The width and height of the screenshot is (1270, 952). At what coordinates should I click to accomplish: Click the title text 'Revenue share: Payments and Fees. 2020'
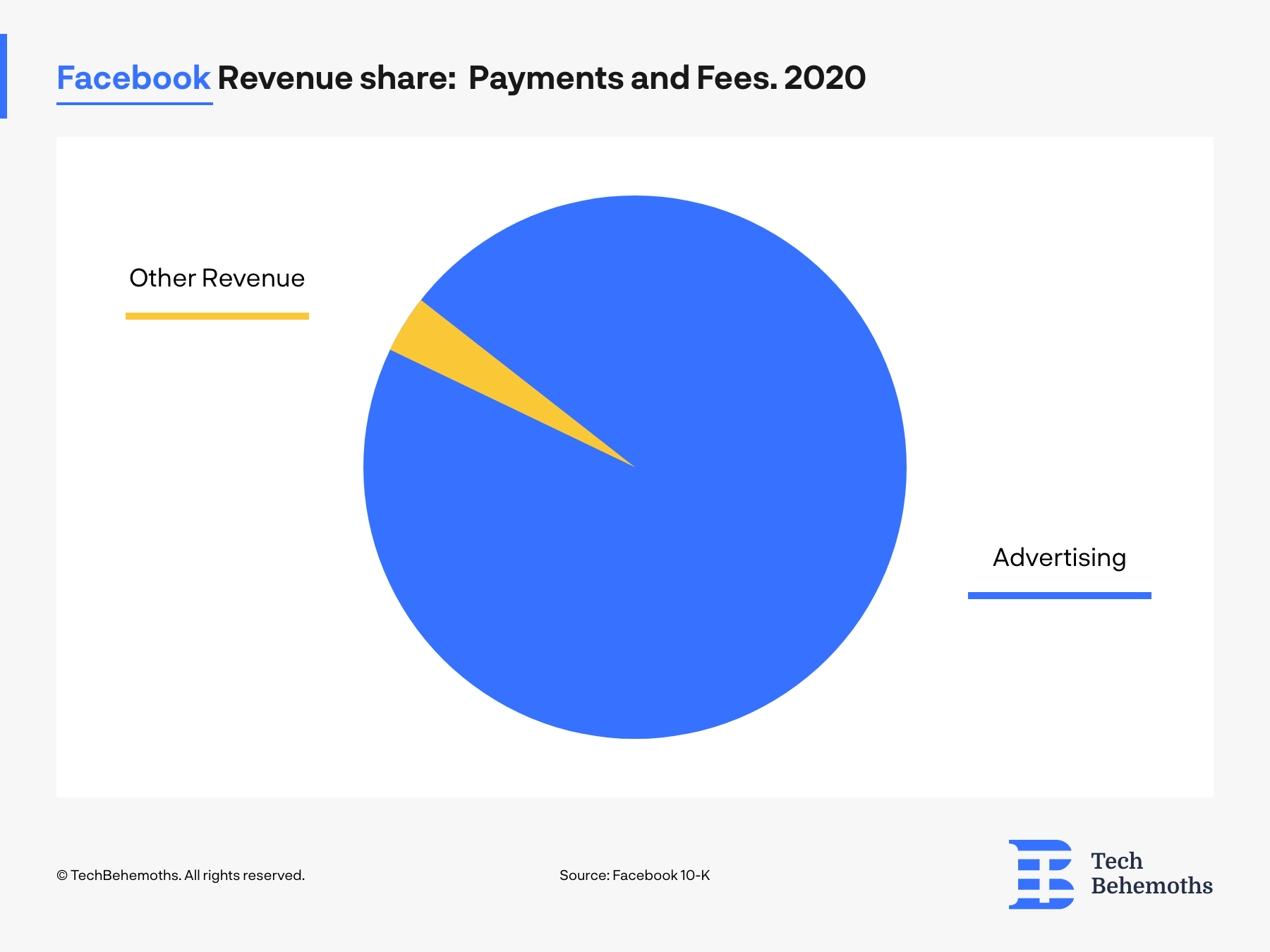541,78
